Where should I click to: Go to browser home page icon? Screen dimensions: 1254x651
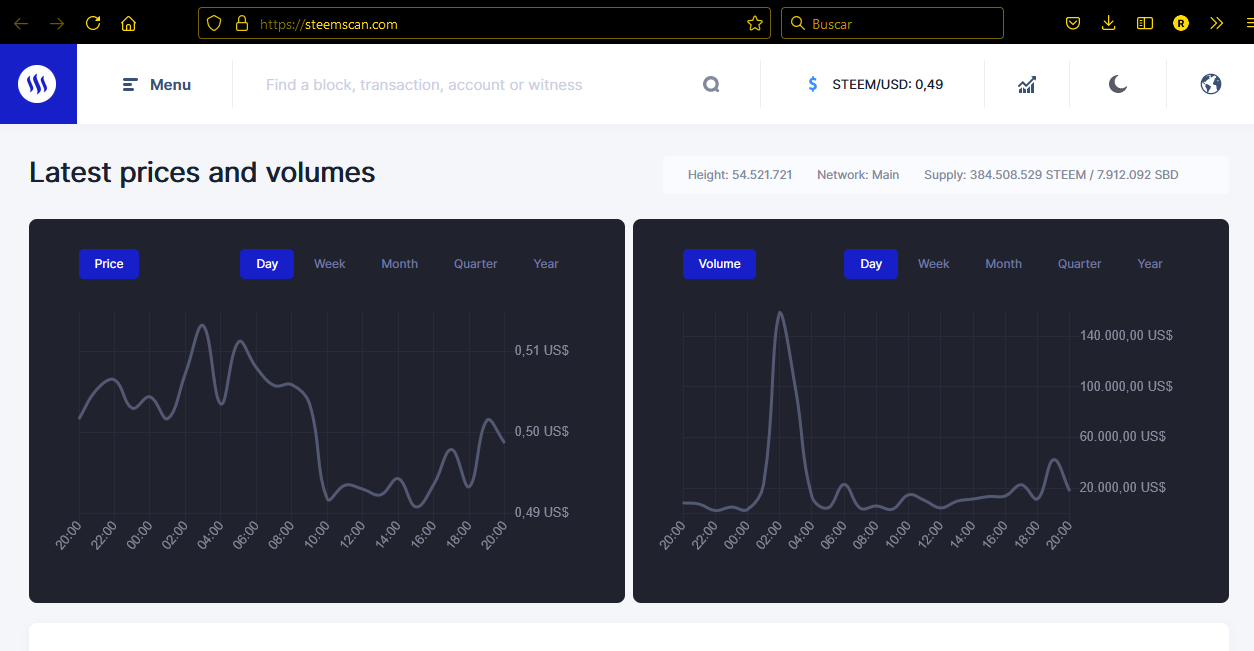[x=128, y=23]
